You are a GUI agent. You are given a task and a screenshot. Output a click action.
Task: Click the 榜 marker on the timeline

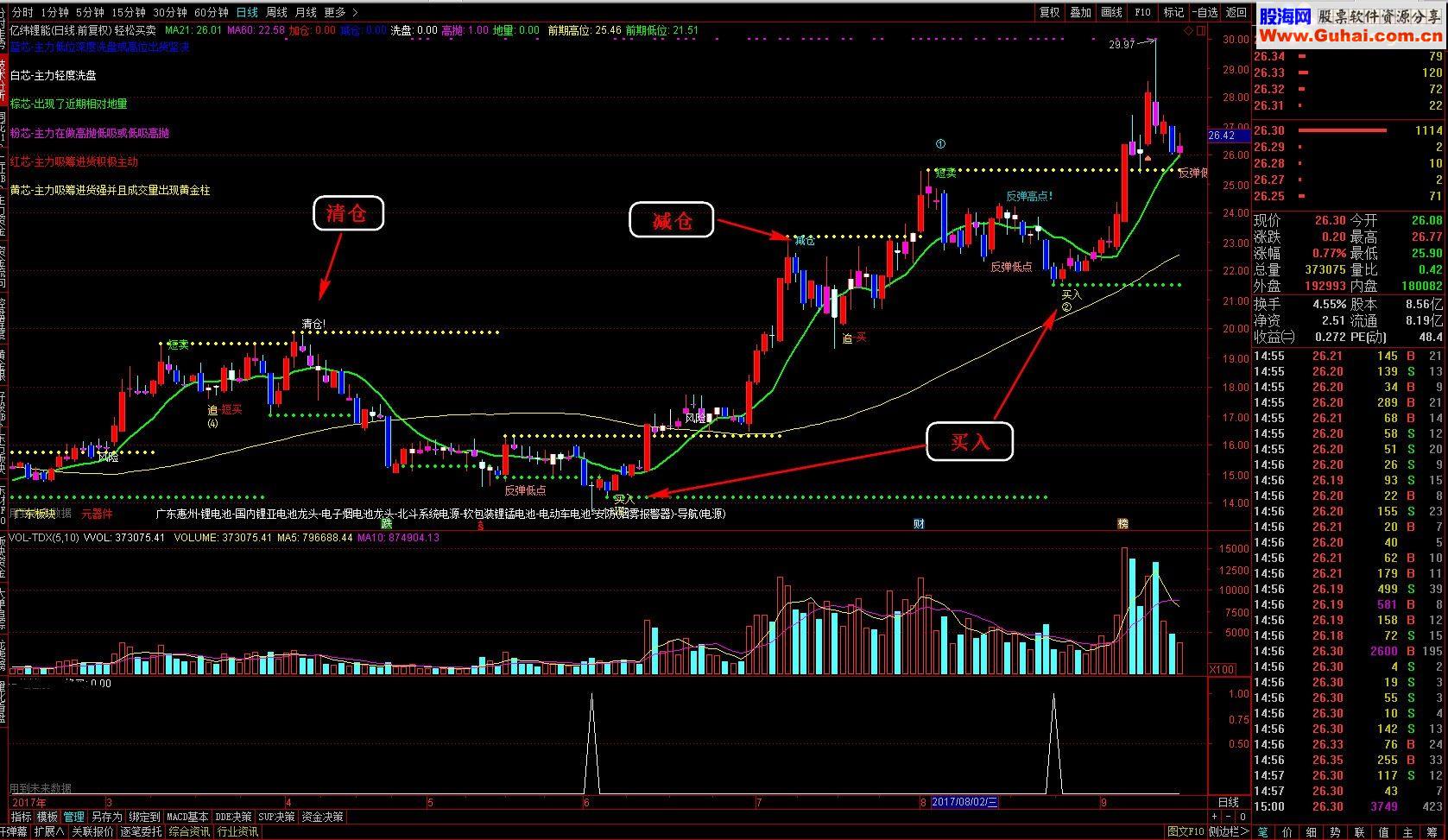[1123, 523]
